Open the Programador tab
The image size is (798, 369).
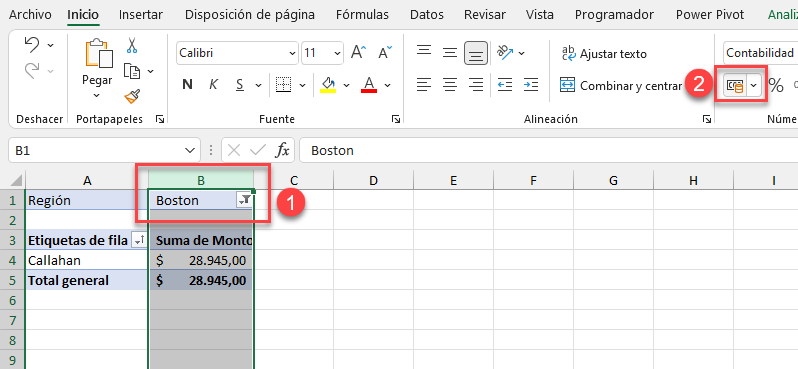[x=614, y=15]
